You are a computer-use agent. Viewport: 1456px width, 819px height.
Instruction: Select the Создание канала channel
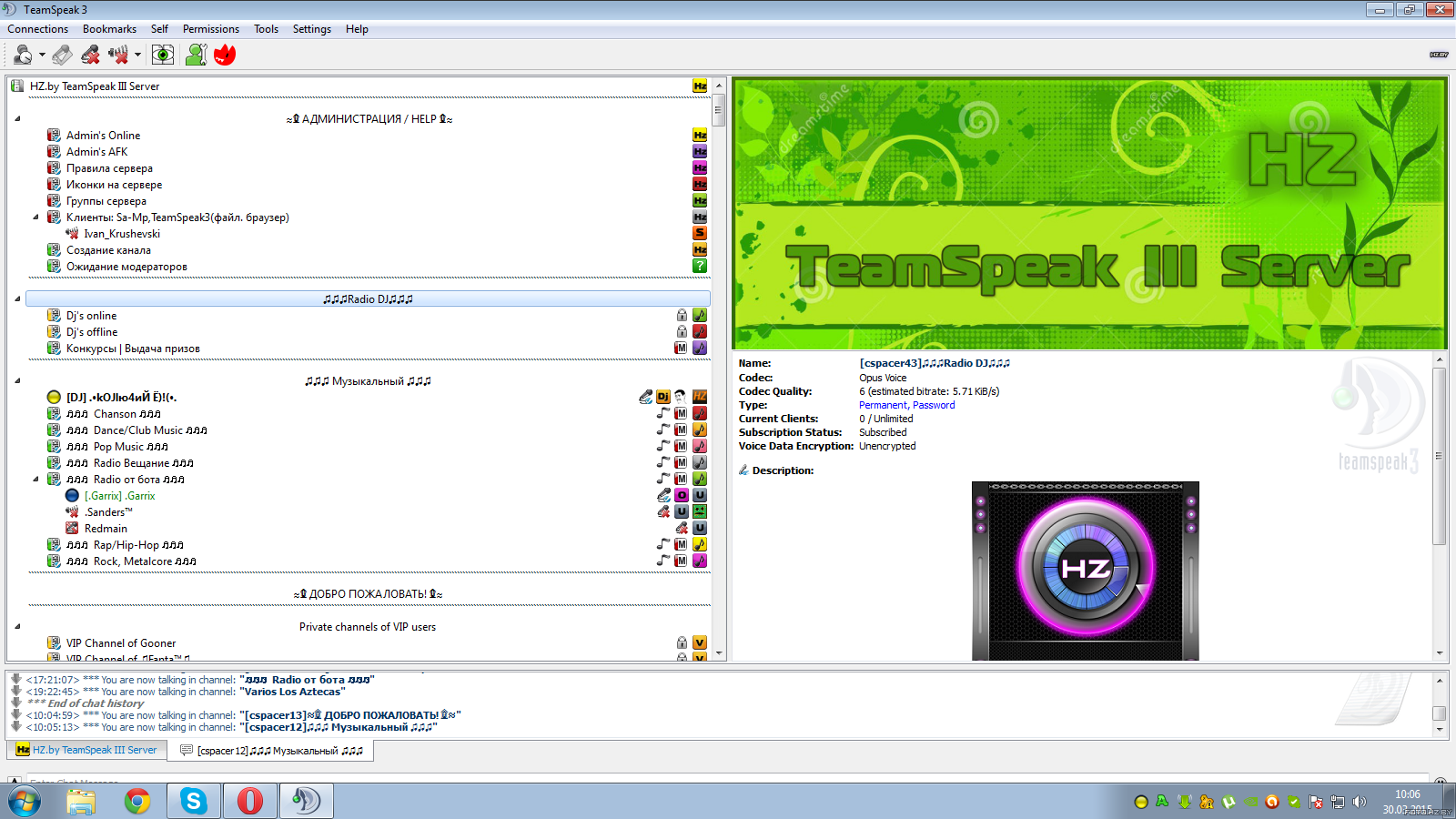(108, 250)
